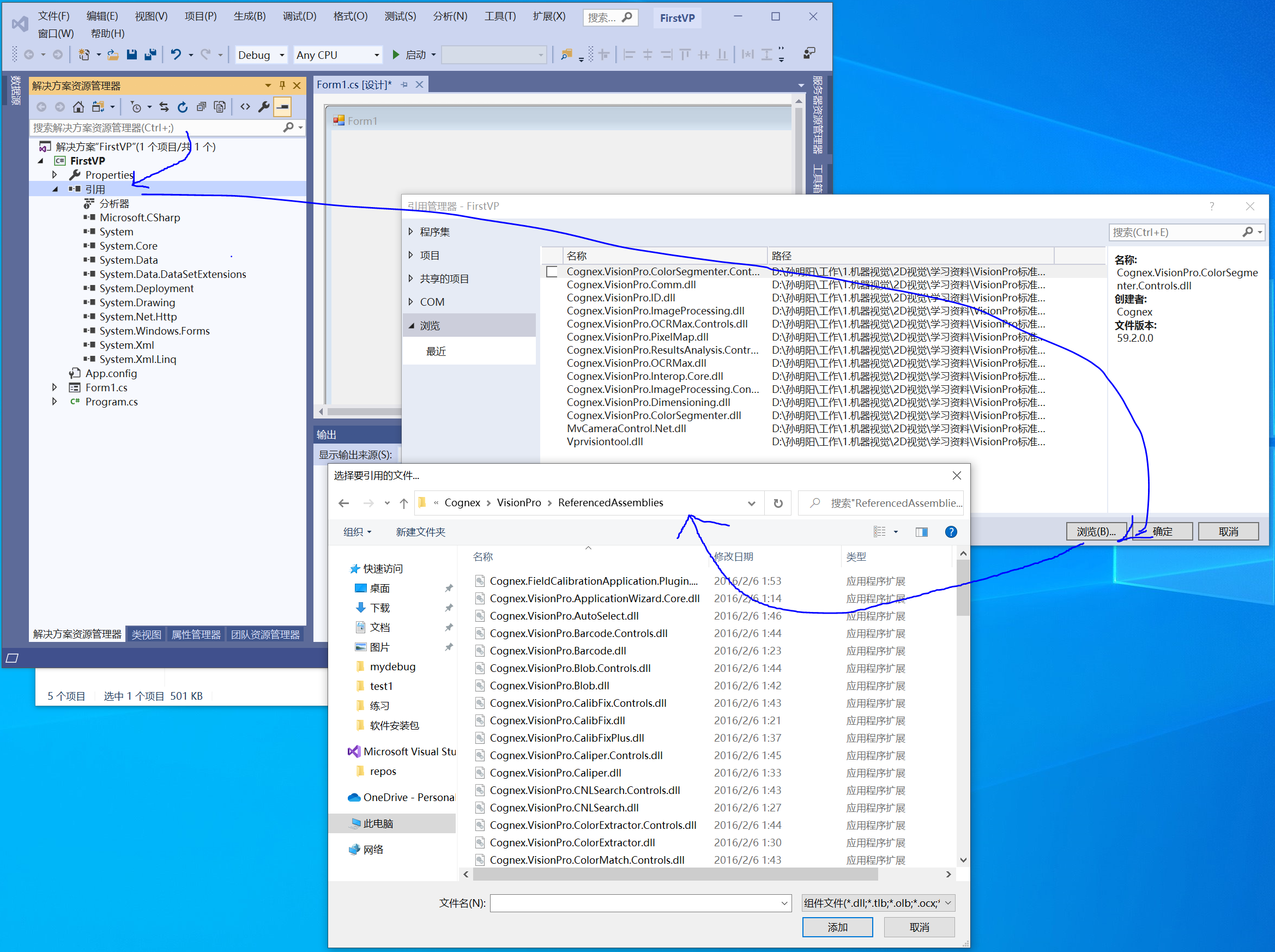Click the Refresh icon in Solution Explorer
The width and height of the screenshot is (1275, 952).
pos(183,107)
